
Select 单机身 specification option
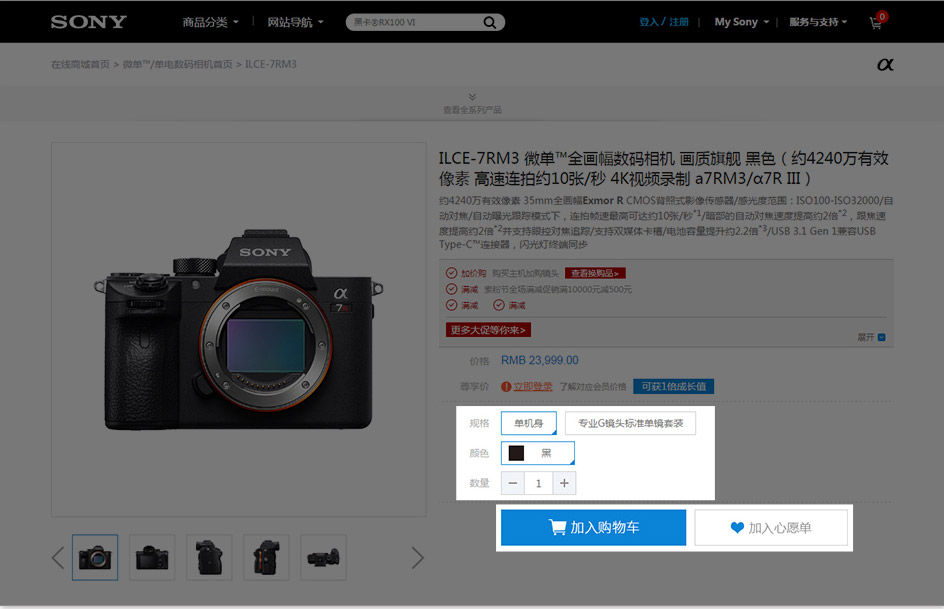click(x=529, y=423)
